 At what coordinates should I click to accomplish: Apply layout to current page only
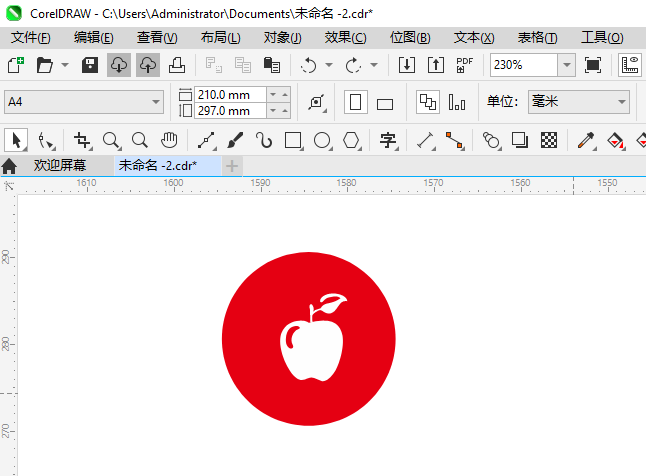[457, 102]
